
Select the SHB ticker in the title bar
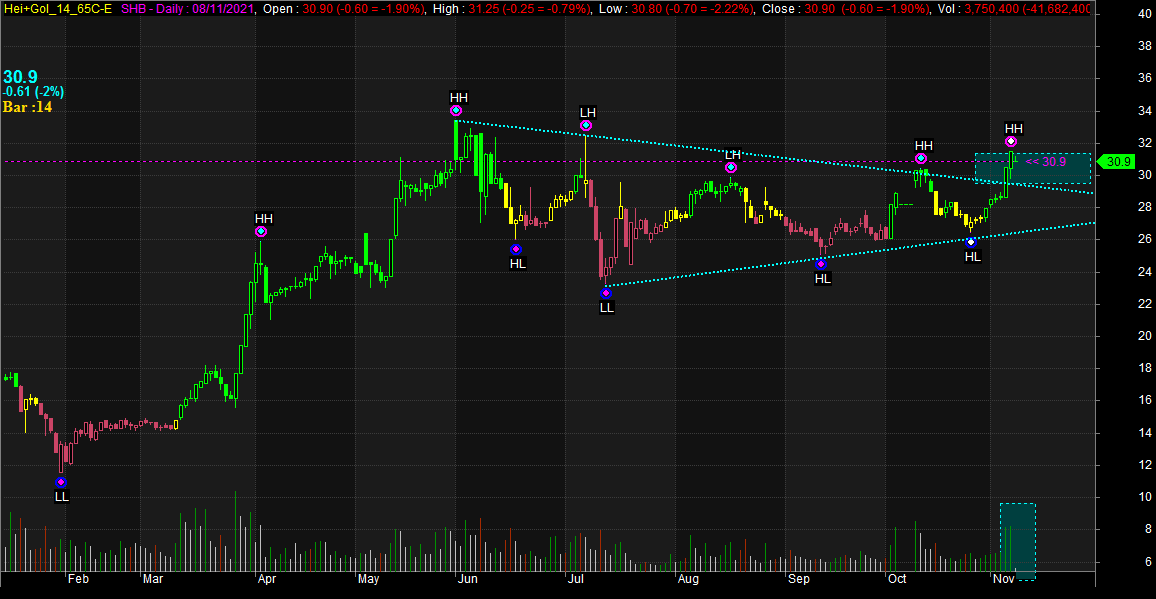(x=135, y=8)
